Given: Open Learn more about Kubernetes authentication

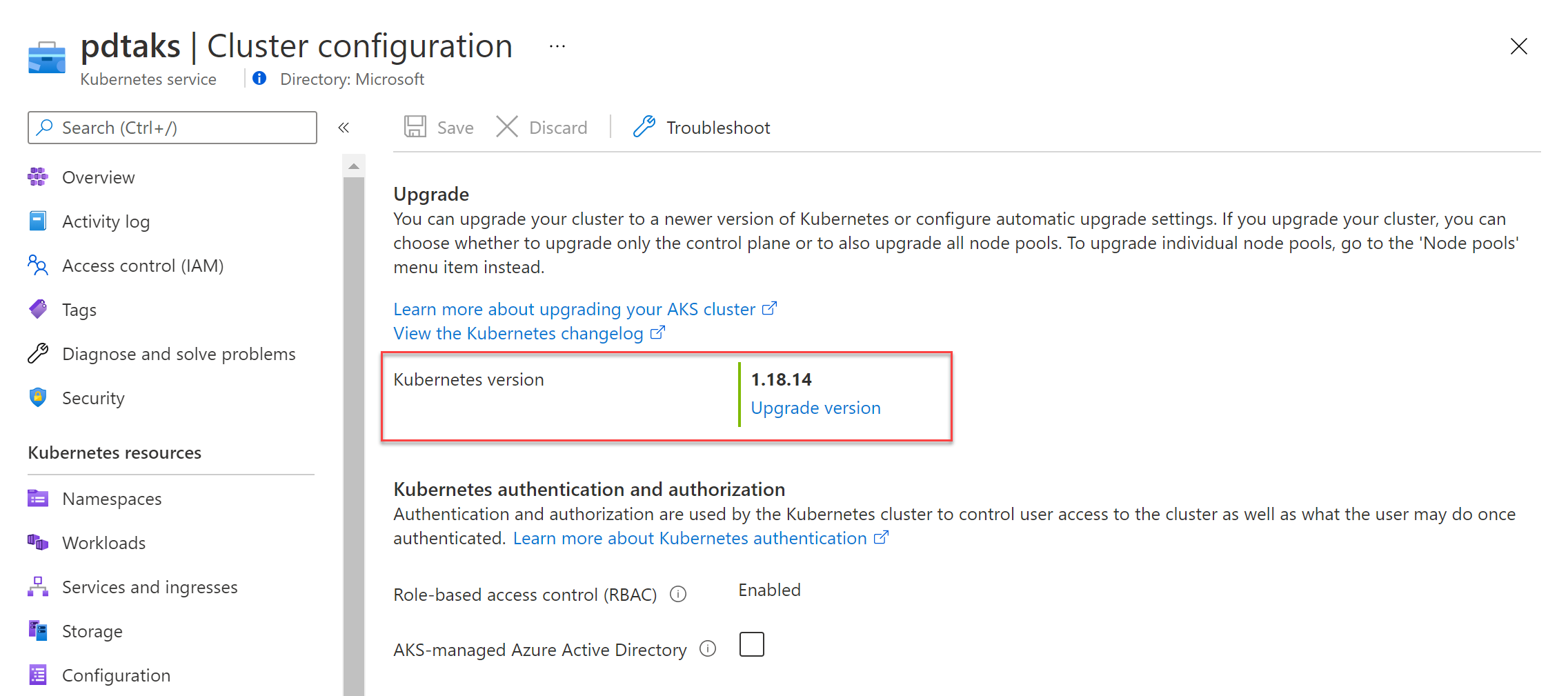Looking at the screenshot, I should (x=690, y=538).
